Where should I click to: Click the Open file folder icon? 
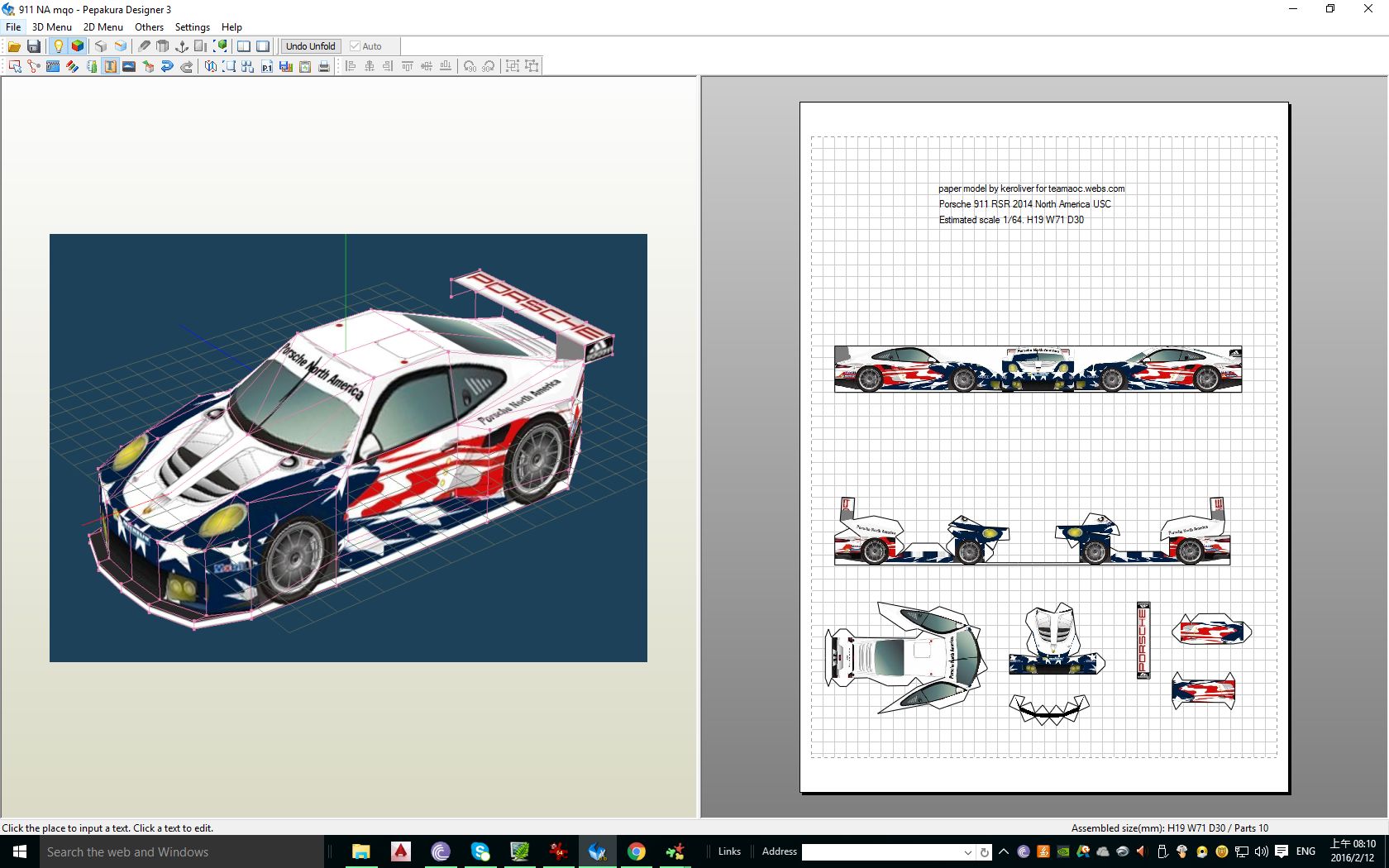click(14, 46)
